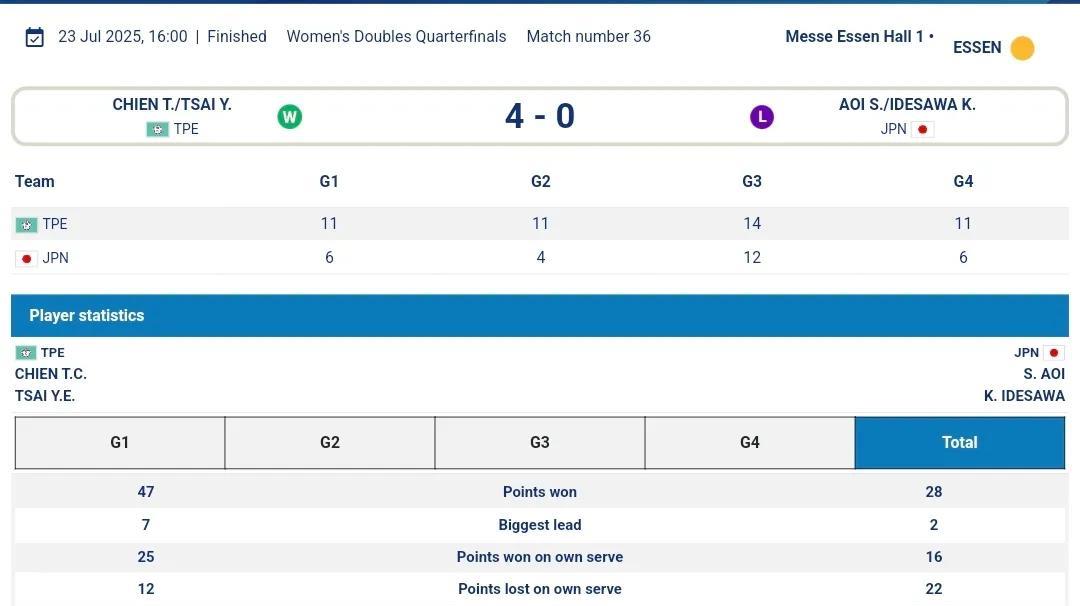Click the 4 - 0 match score
This screenshot has width=1080, height=606.
pos(540,116)
